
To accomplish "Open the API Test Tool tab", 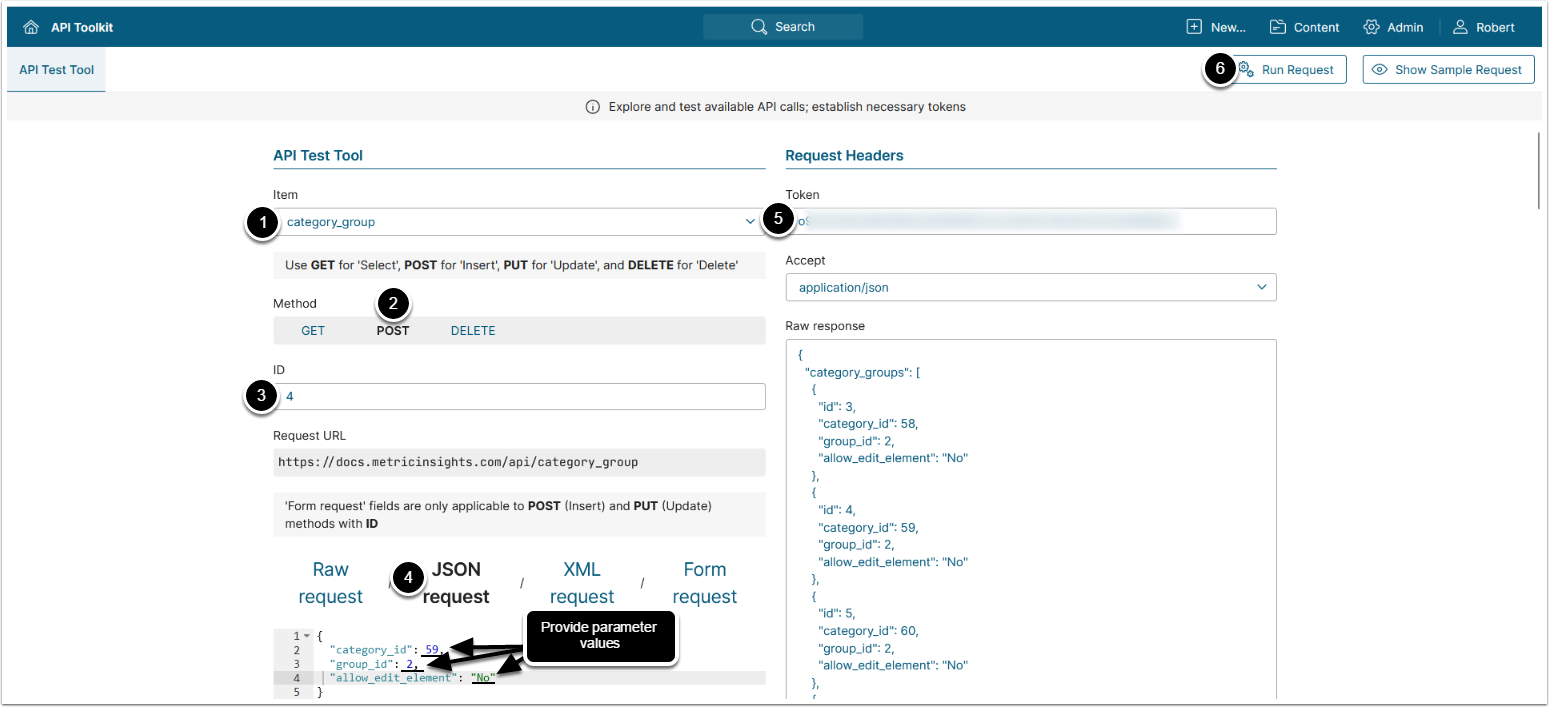I will click(56, 70).
